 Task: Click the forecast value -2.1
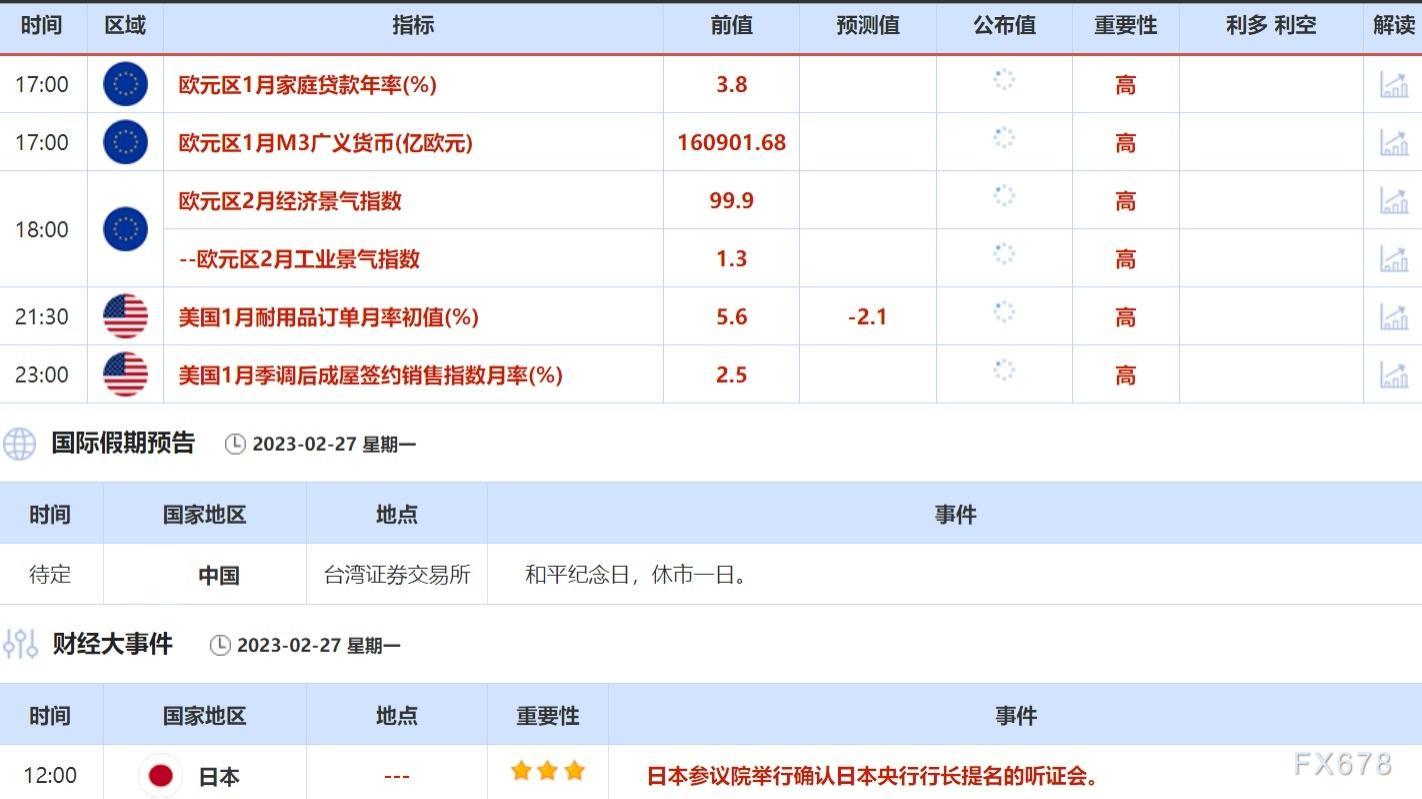[867, 317]
